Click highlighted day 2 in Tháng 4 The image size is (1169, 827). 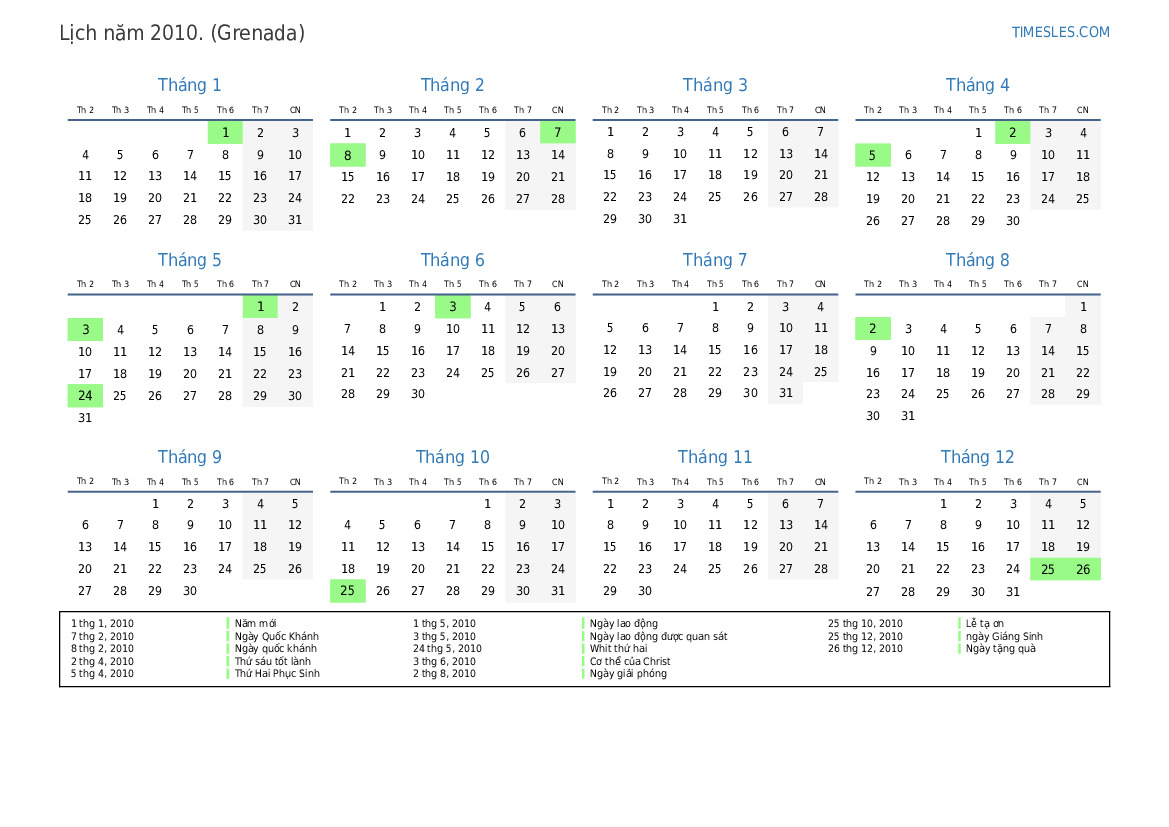pos(1012,133)
